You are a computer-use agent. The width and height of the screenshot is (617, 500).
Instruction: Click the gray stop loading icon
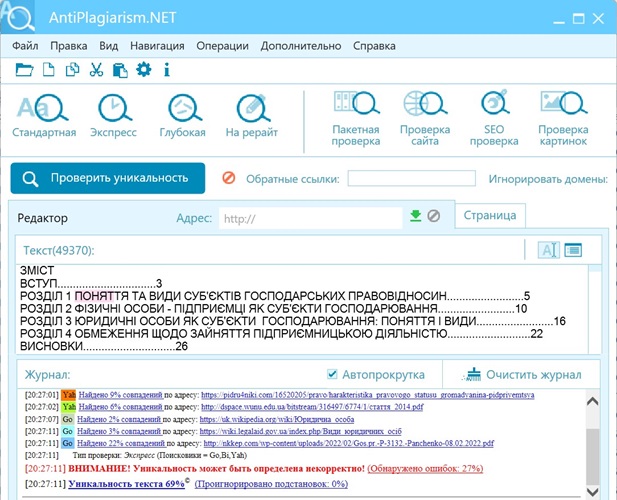(x=434, y=216)
